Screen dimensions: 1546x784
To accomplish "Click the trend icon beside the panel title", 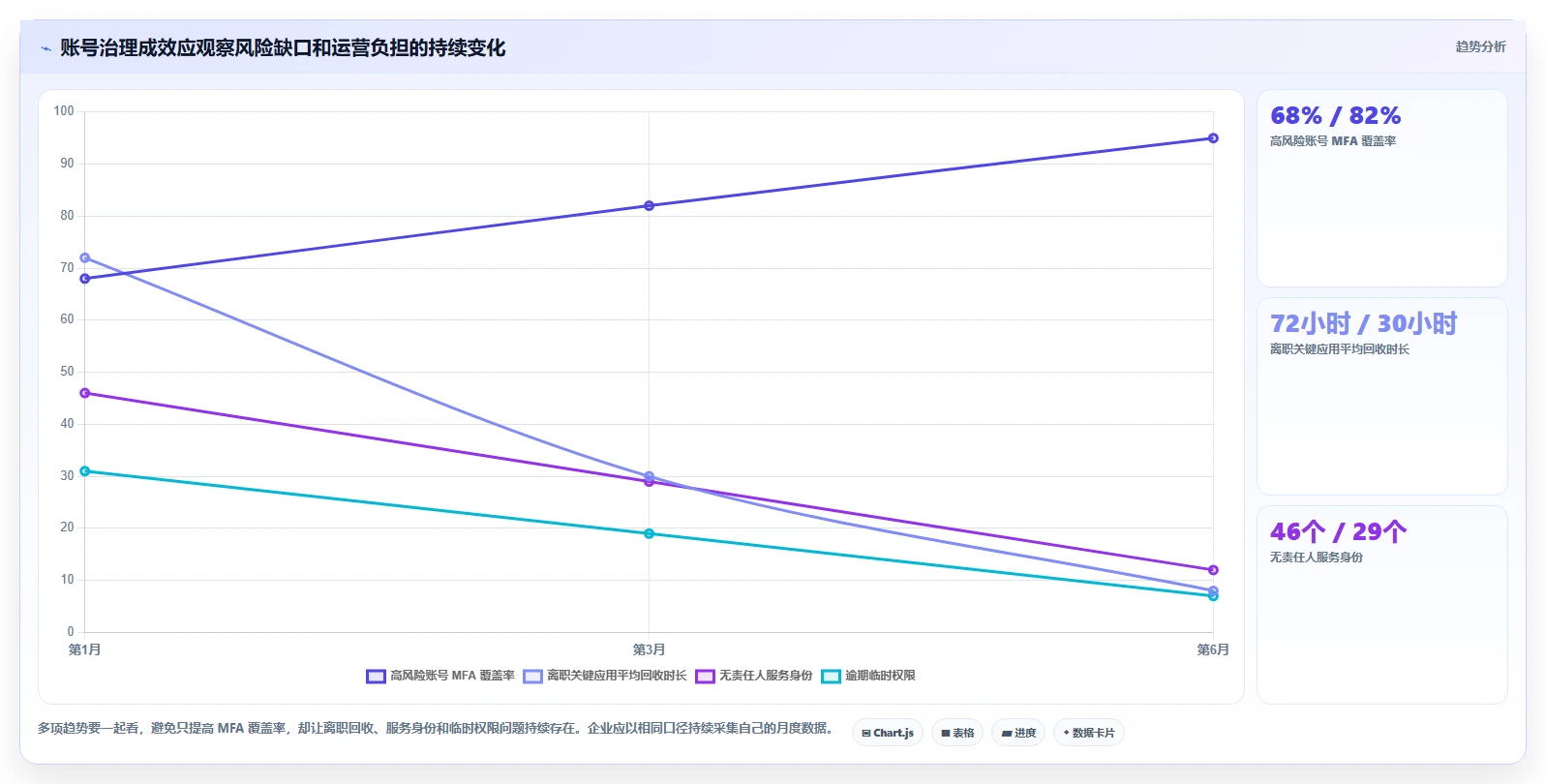I will 45,48.
